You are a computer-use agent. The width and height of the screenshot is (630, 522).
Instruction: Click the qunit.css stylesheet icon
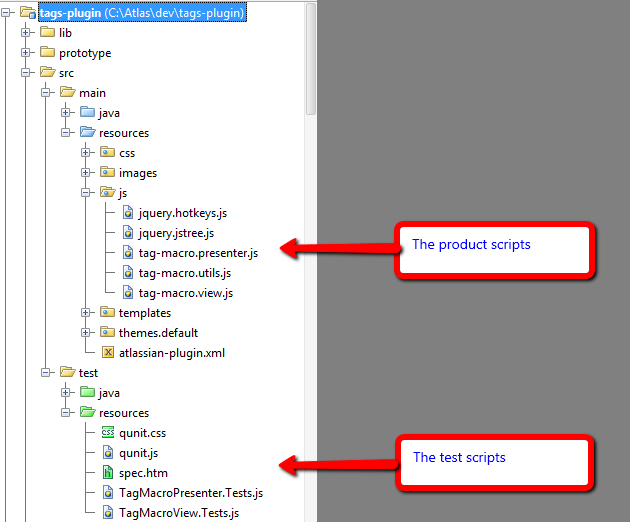point(108,432)
